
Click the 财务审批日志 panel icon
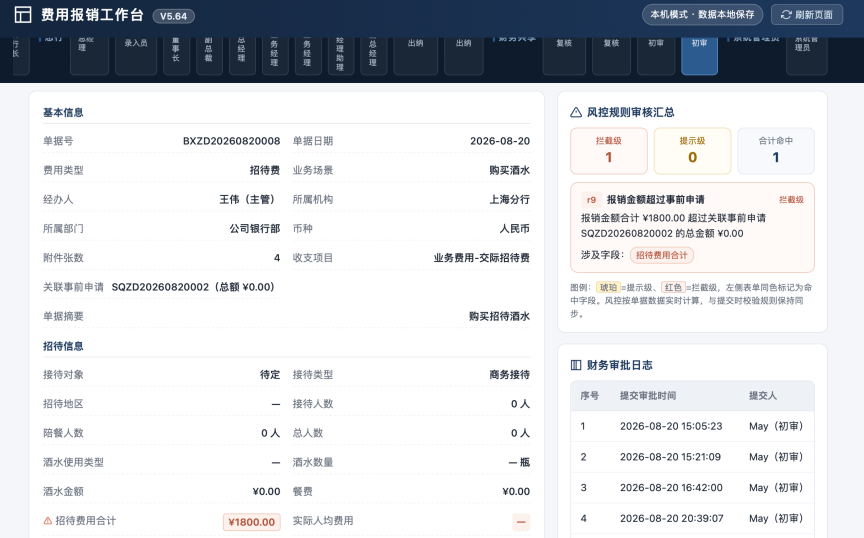pyautogui.click(x=576, y=365)
